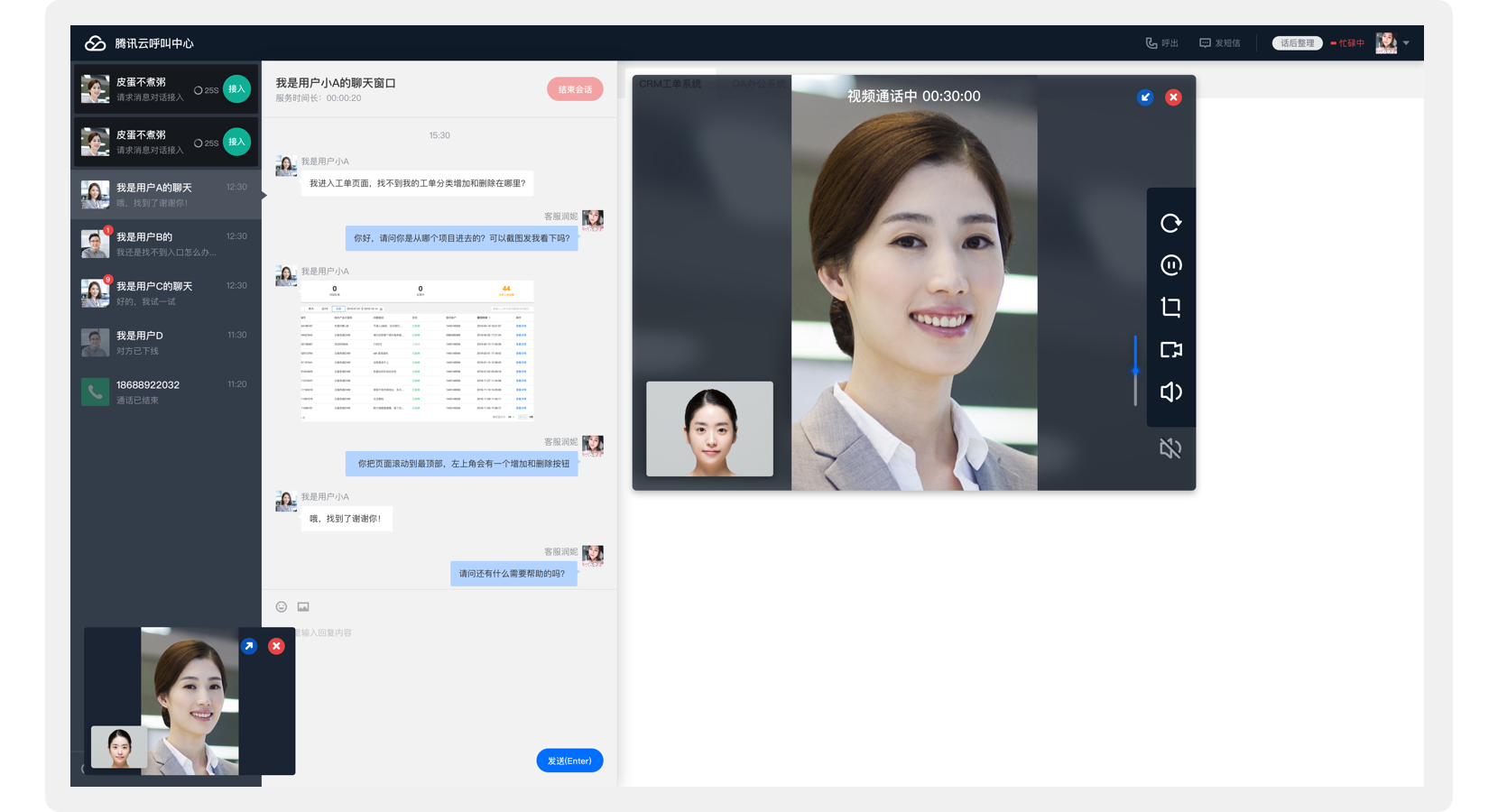Screen dimensions: 1498x812
Task: Accept second 皮蛋不煮粥 request with 接入
Action: (236, 142)
